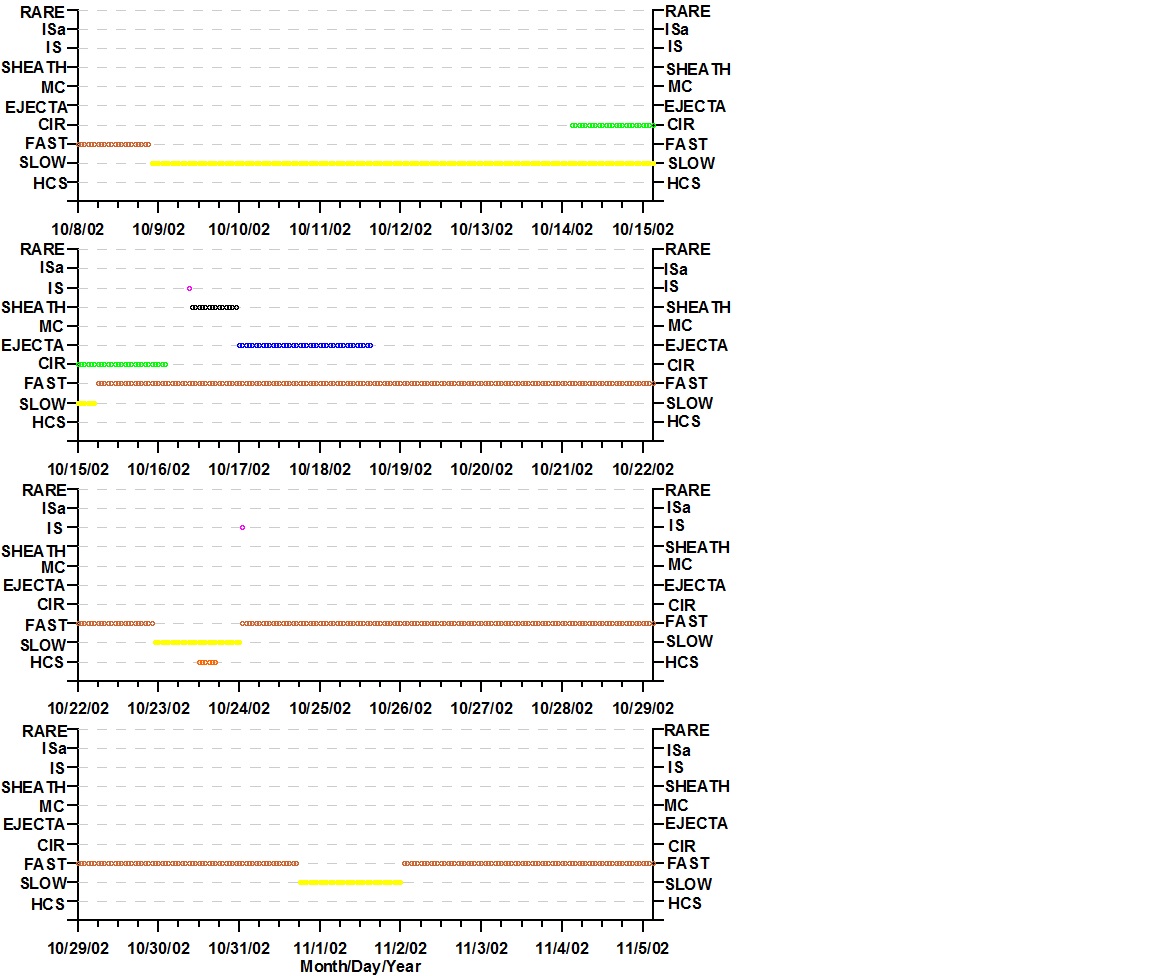
Task: Click the 10/18/02 date label
Action: pos(320,469)
